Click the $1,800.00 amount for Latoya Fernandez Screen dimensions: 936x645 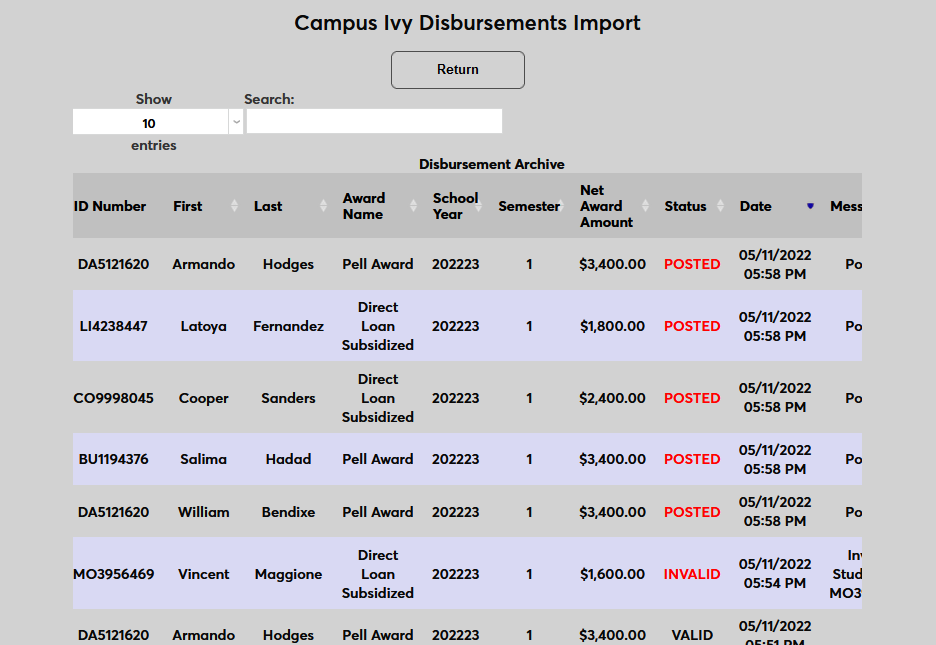pyautogui.click(x=612, y=326)
